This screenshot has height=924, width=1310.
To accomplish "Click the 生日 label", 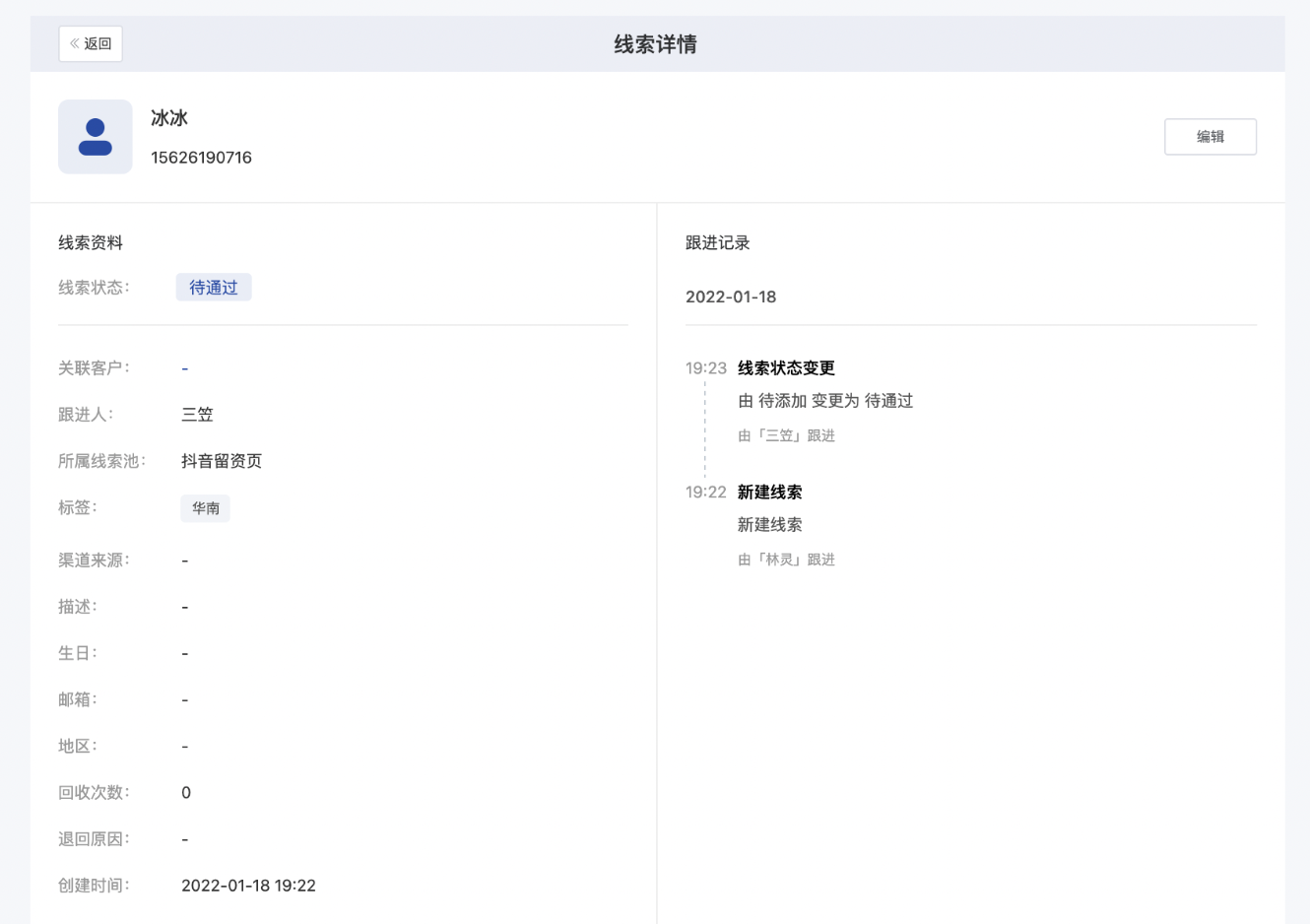I will (x=78, y=653).
